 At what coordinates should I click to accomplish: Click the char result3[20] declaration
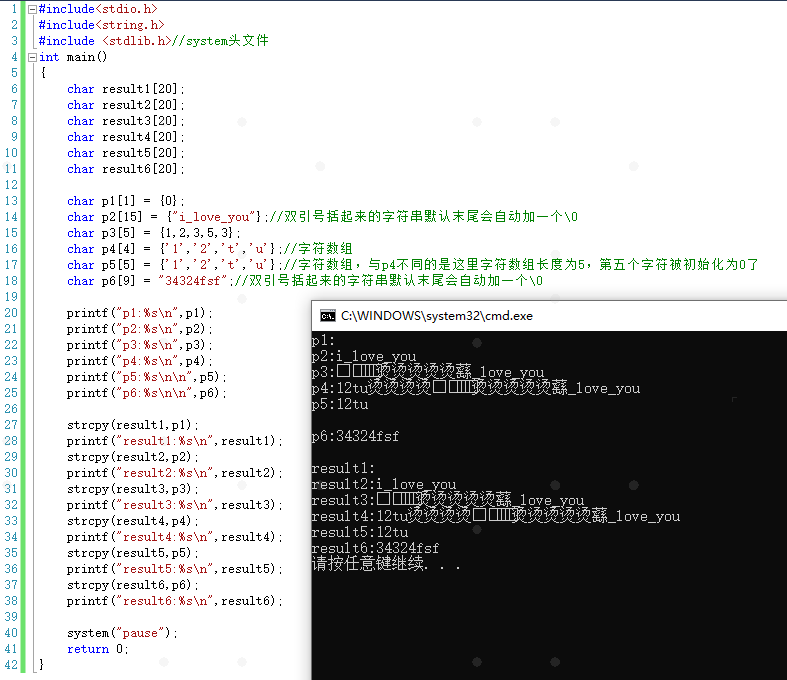point(126,121)
